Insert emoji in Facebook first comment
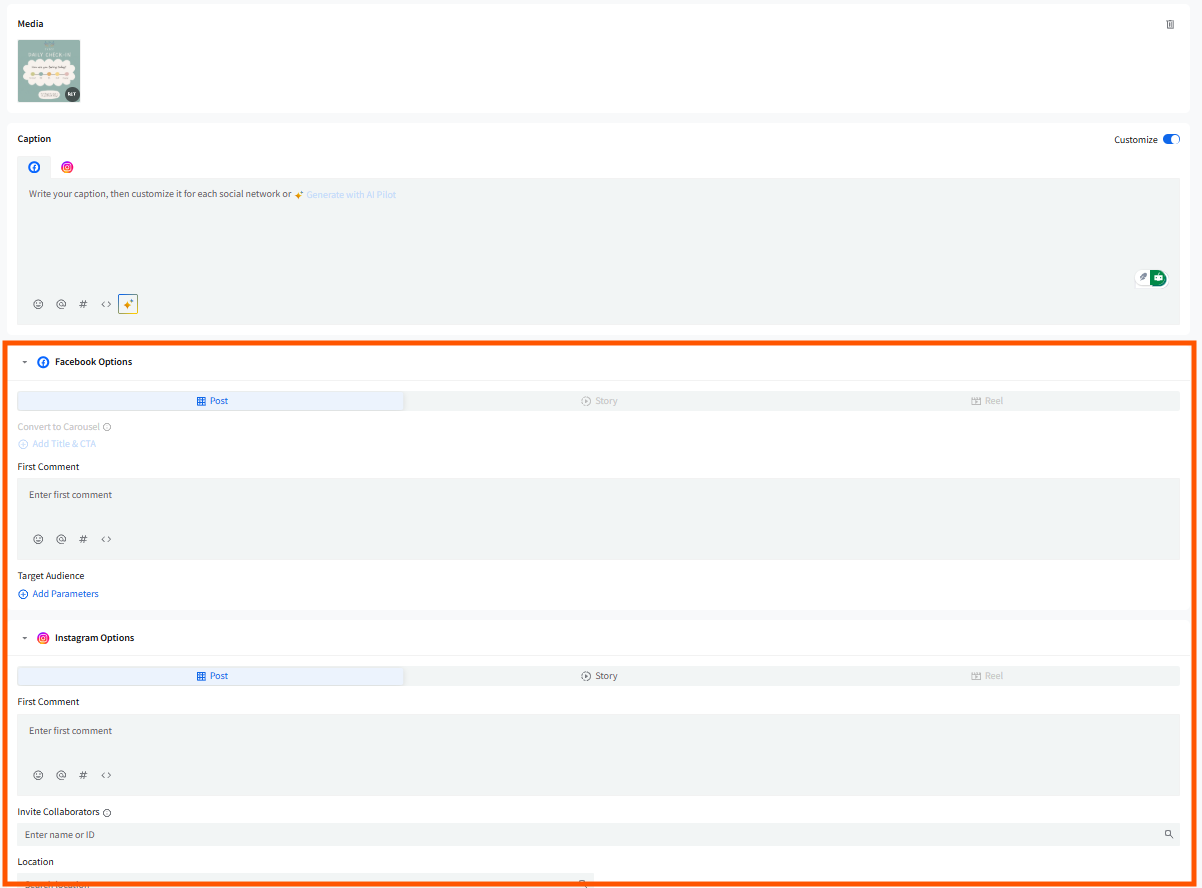Screen dimensions: 1202x888 (39, 539)
